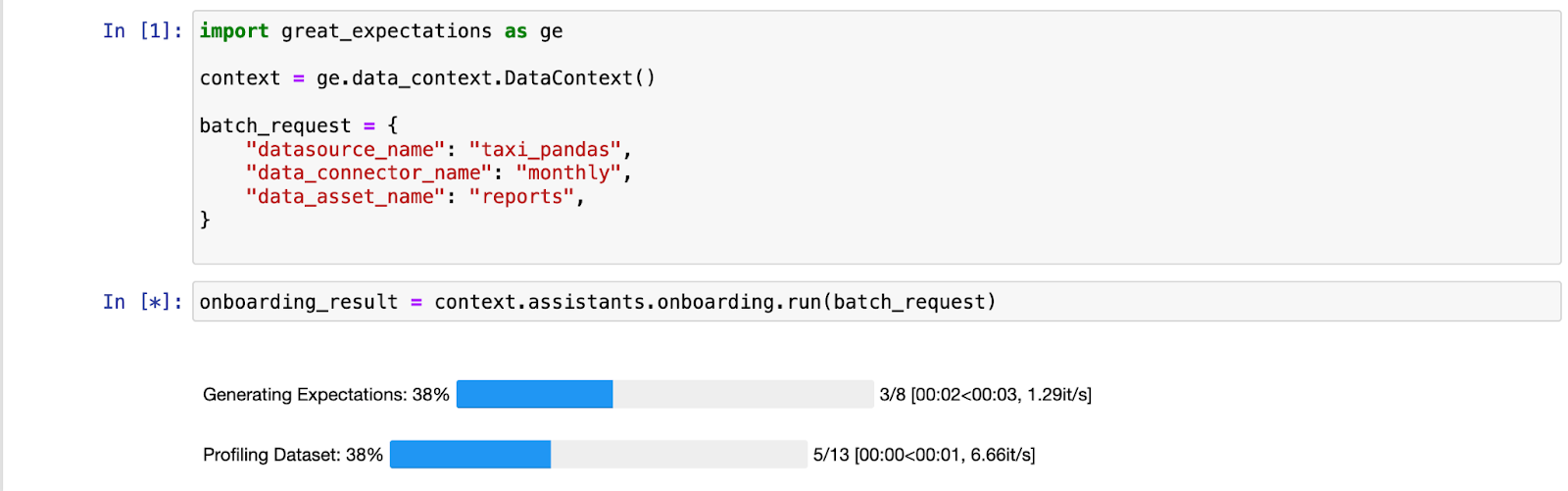
Task: Click the '5/13 [00:00<00:01, 6.66it/s]' status
Action: [924, 455]
